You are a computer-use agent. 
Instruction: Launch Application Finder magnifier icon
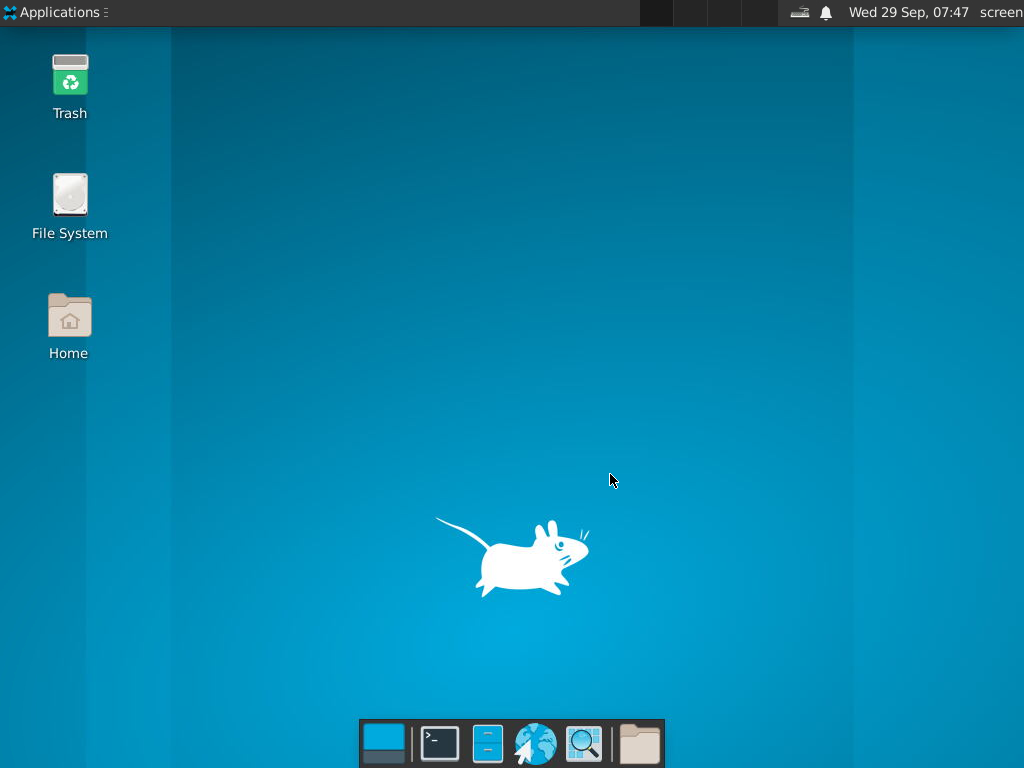point(584,744)
